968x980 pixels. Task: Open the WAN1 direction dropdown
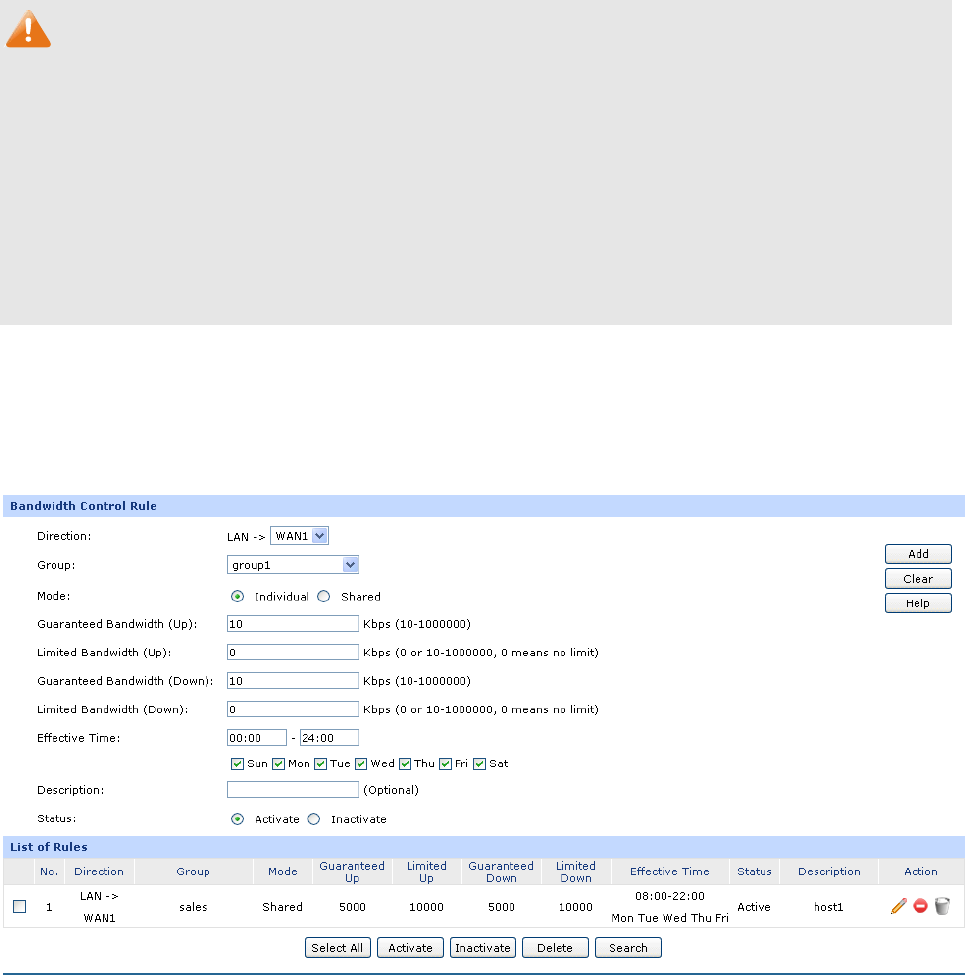click(x=299, y=536)
